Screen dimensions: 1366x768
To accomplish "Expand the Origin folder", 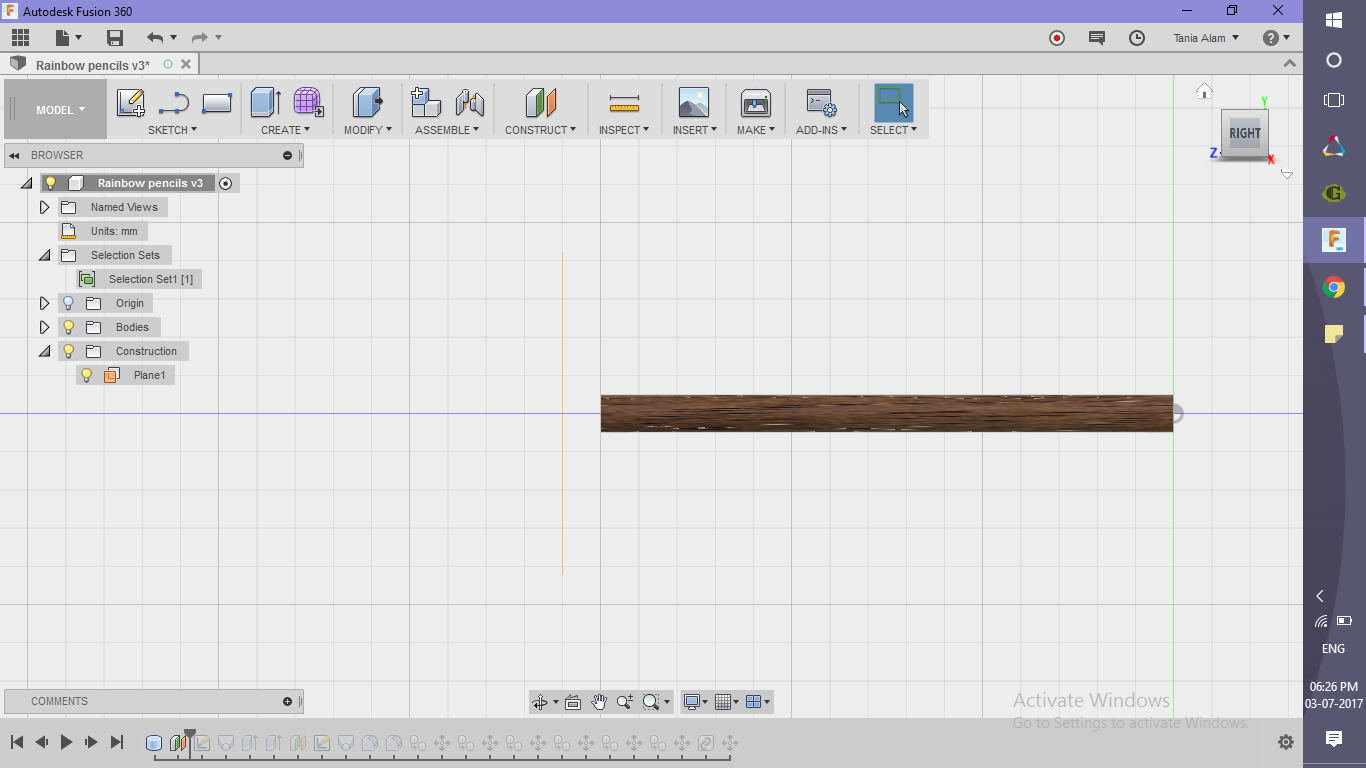I will coord(44,303).
